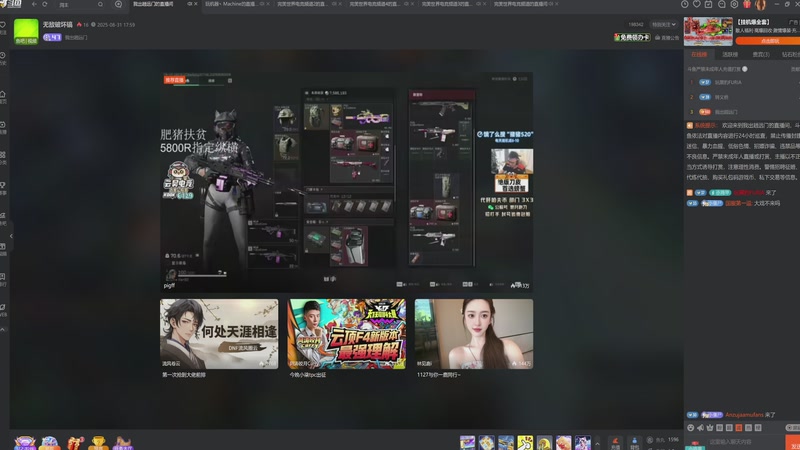
Task: Open 何处天涯相逢 recommended stream thumbnail
Action: (219, 334)
